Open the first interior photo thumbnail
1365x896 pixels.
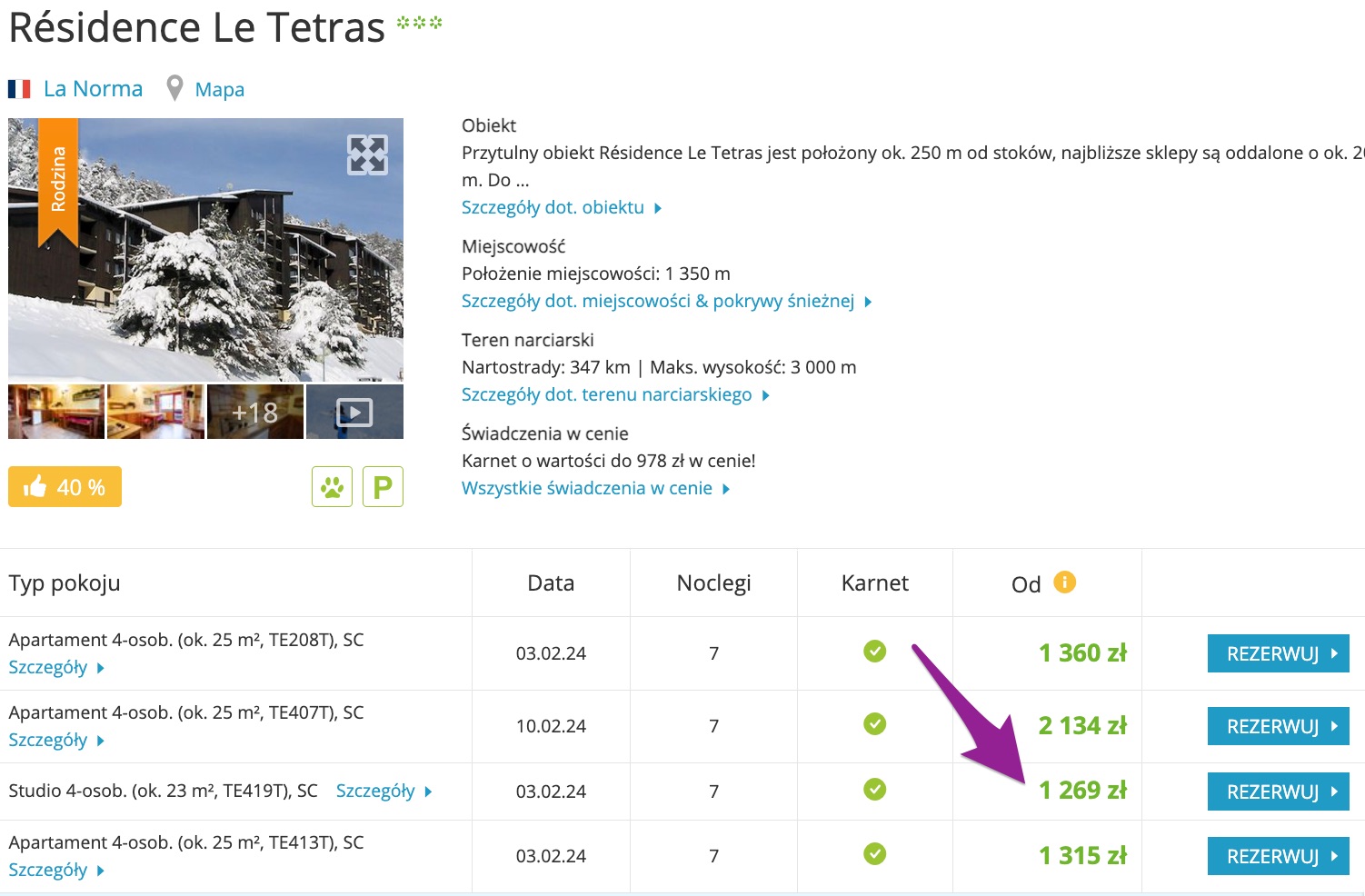[x=56, y=412]
